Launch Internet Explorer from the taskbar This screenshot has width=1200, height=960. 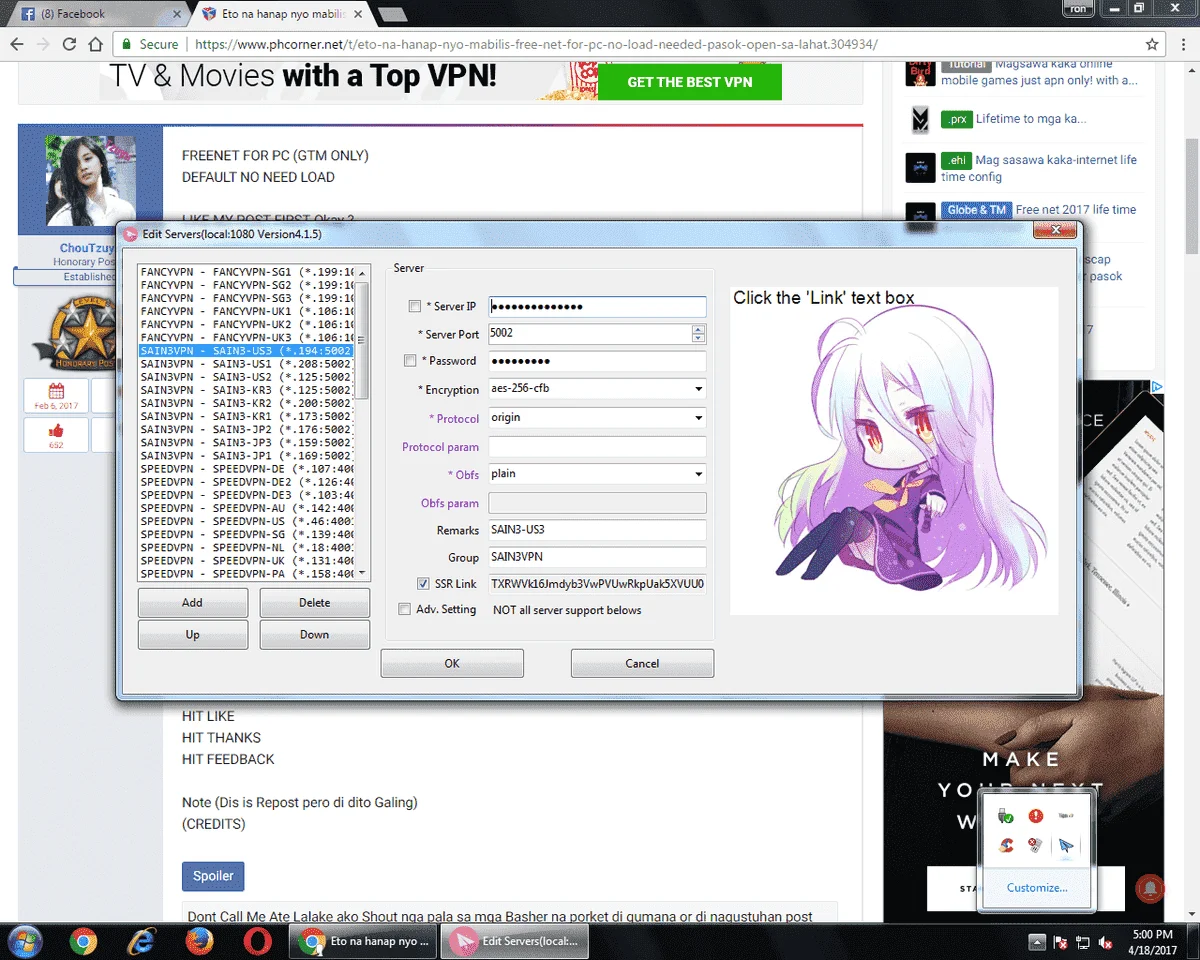point(142,941)
